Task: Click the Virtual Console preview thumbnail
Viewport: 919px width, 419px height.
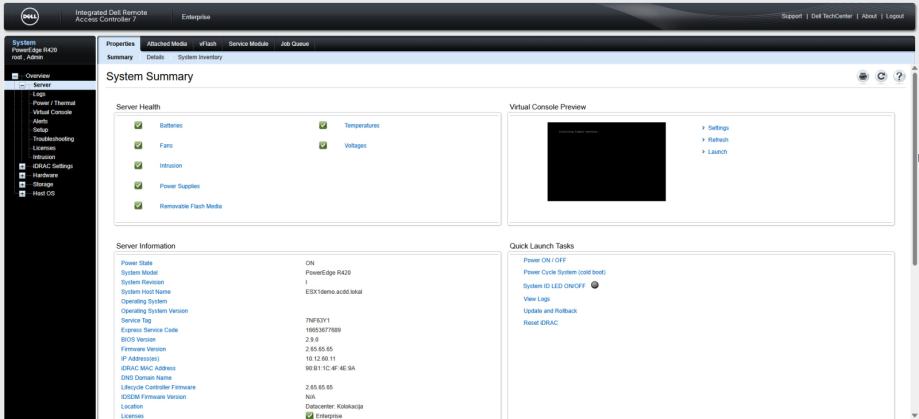Action: coord(607,161)
